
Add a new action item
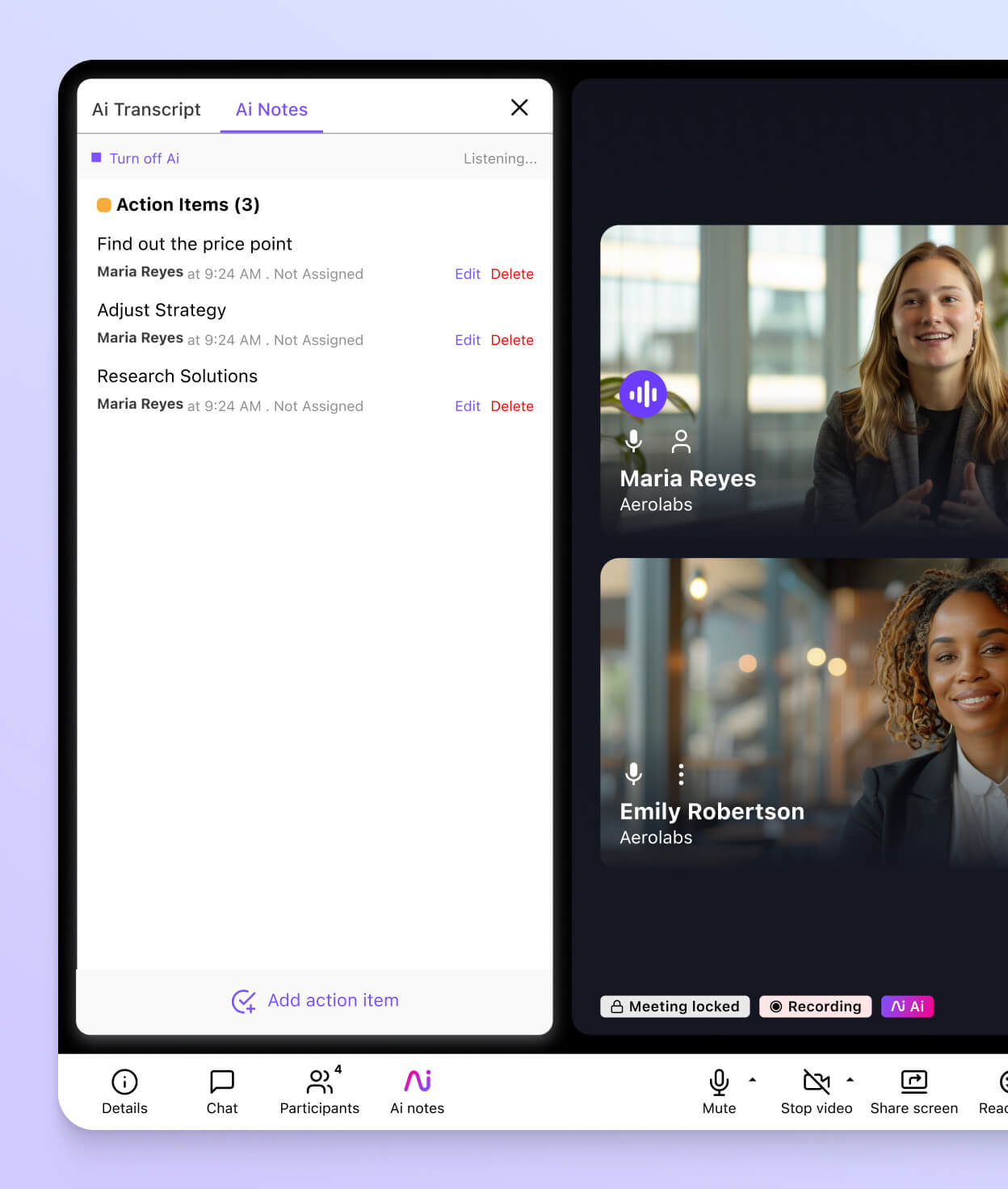tap(315, 1000)
